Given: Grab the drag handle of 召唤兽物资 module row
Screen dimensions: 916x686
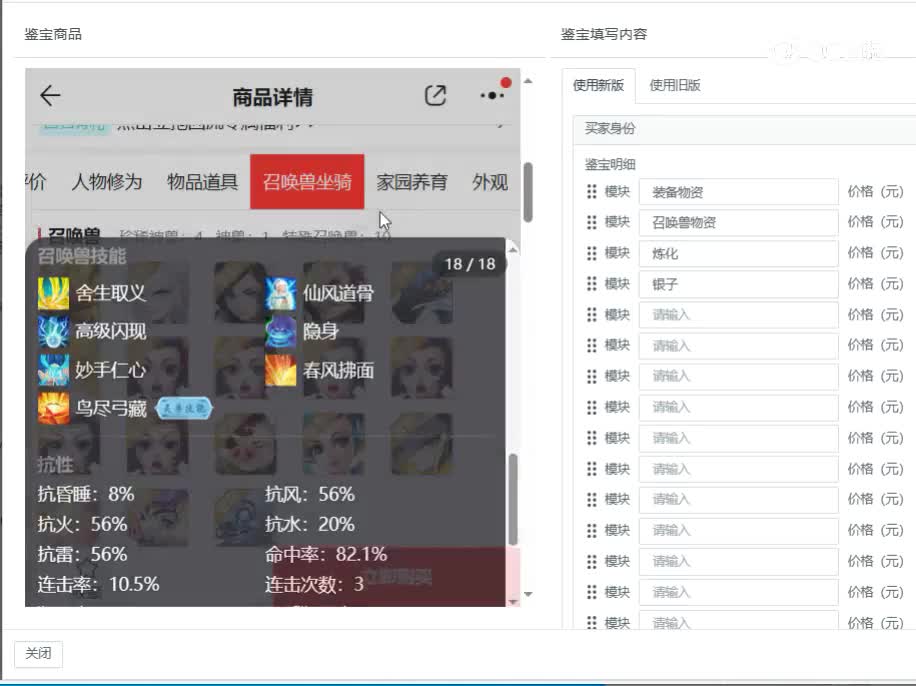Looking at the screenshot, I should click(591, 222).
